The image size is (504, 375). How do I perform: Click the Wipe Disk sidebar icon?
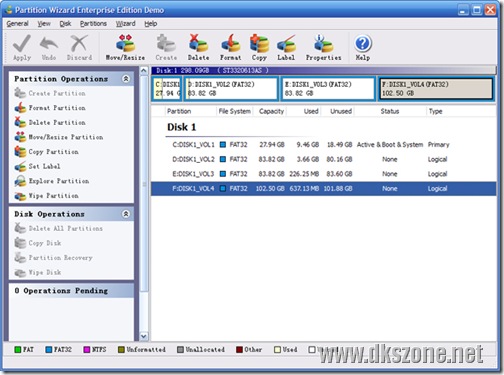(x=20, y=272)
